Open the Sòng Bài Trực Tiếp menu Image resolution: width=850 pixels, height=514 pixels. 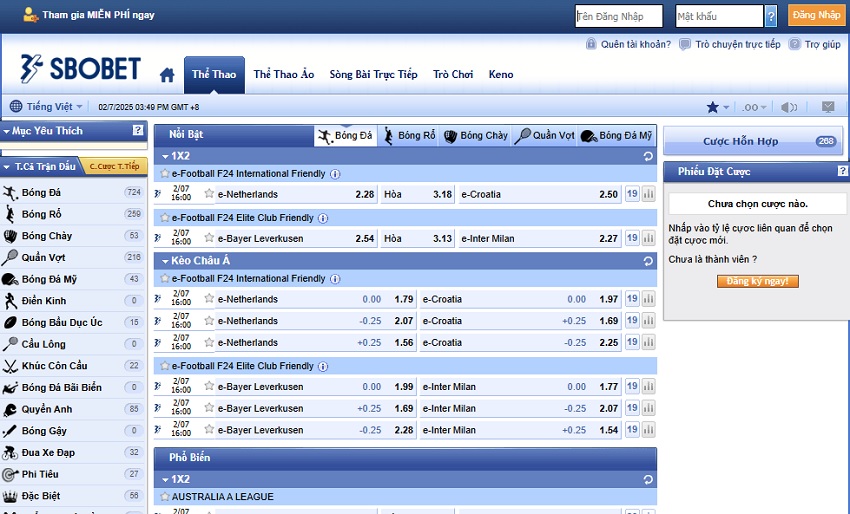(x=374, y=74)
